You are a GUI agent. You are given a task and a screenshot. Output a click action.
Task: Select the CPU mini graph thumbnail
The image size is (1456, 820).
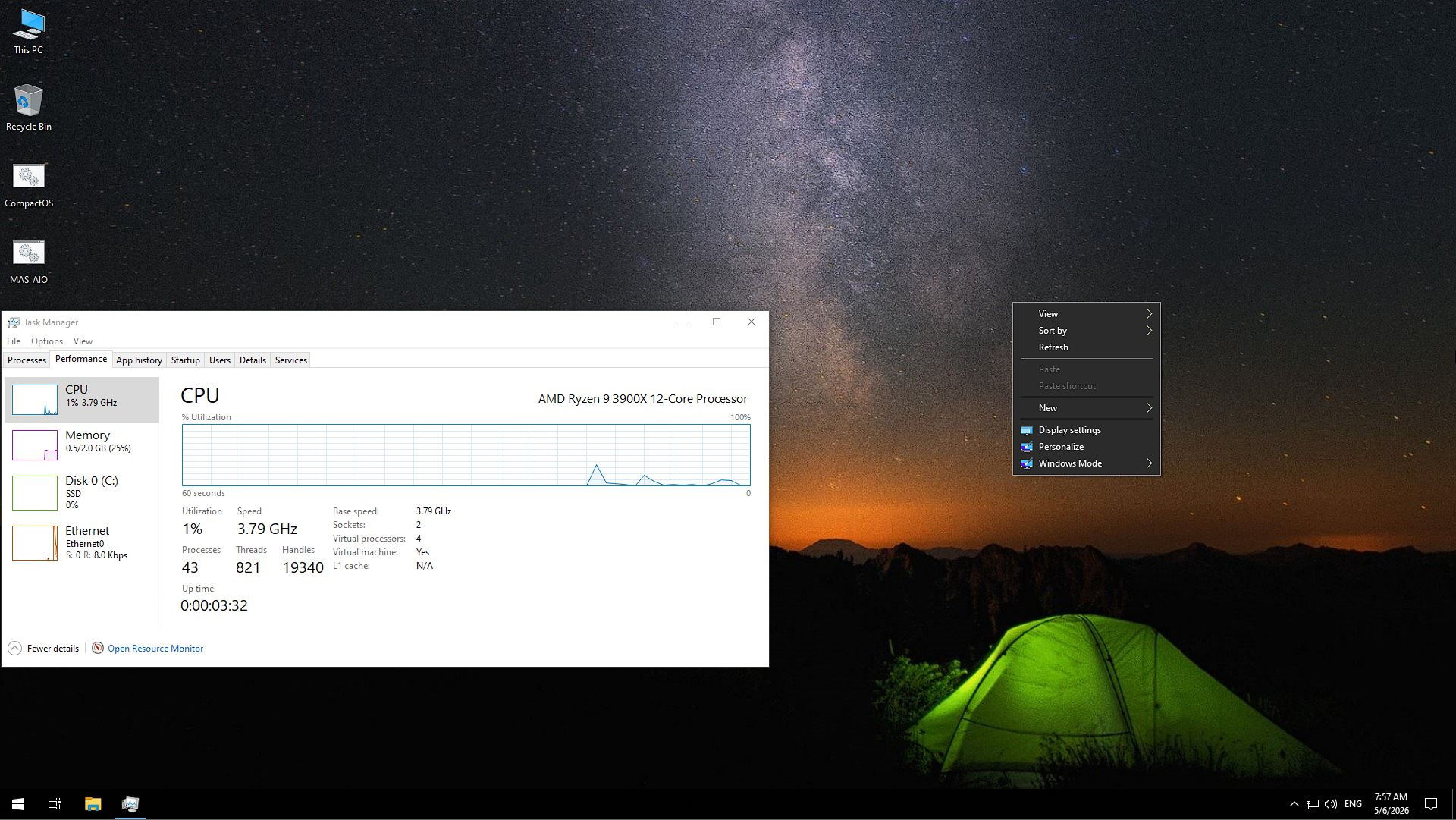(x=35, y=400)
